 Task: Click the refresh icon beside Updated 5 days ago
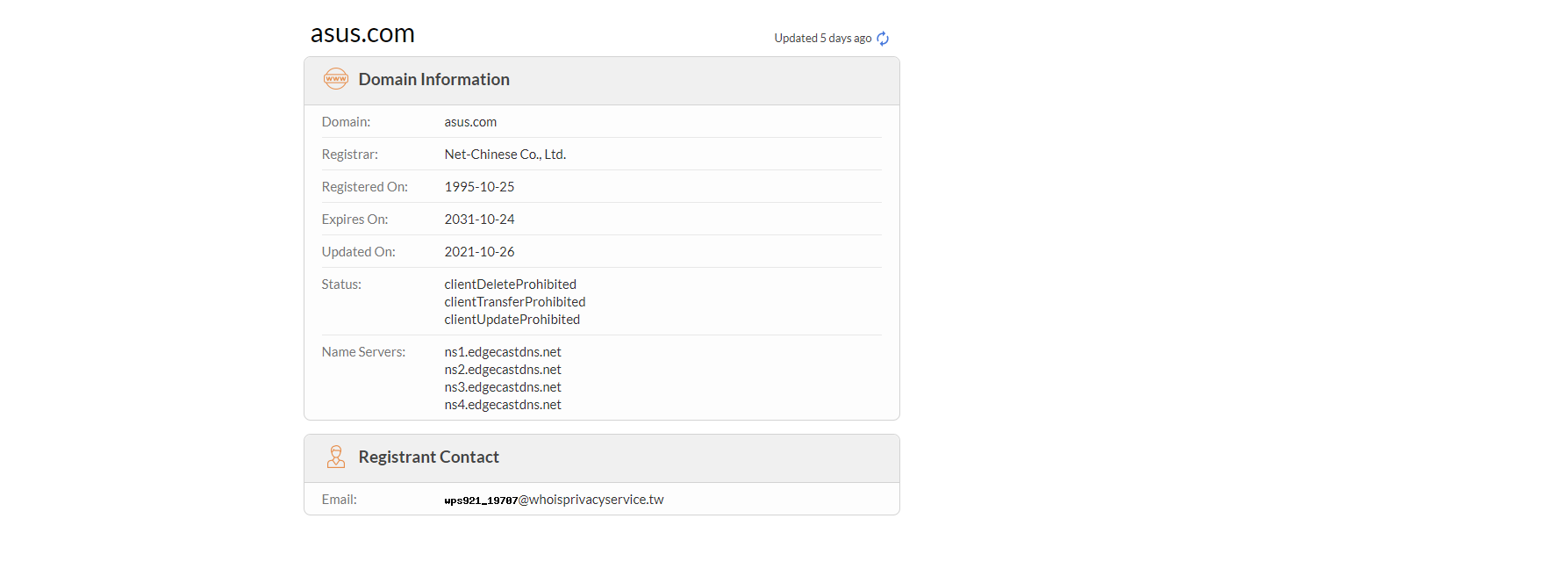pyautogui.click(x=883, y=39)
